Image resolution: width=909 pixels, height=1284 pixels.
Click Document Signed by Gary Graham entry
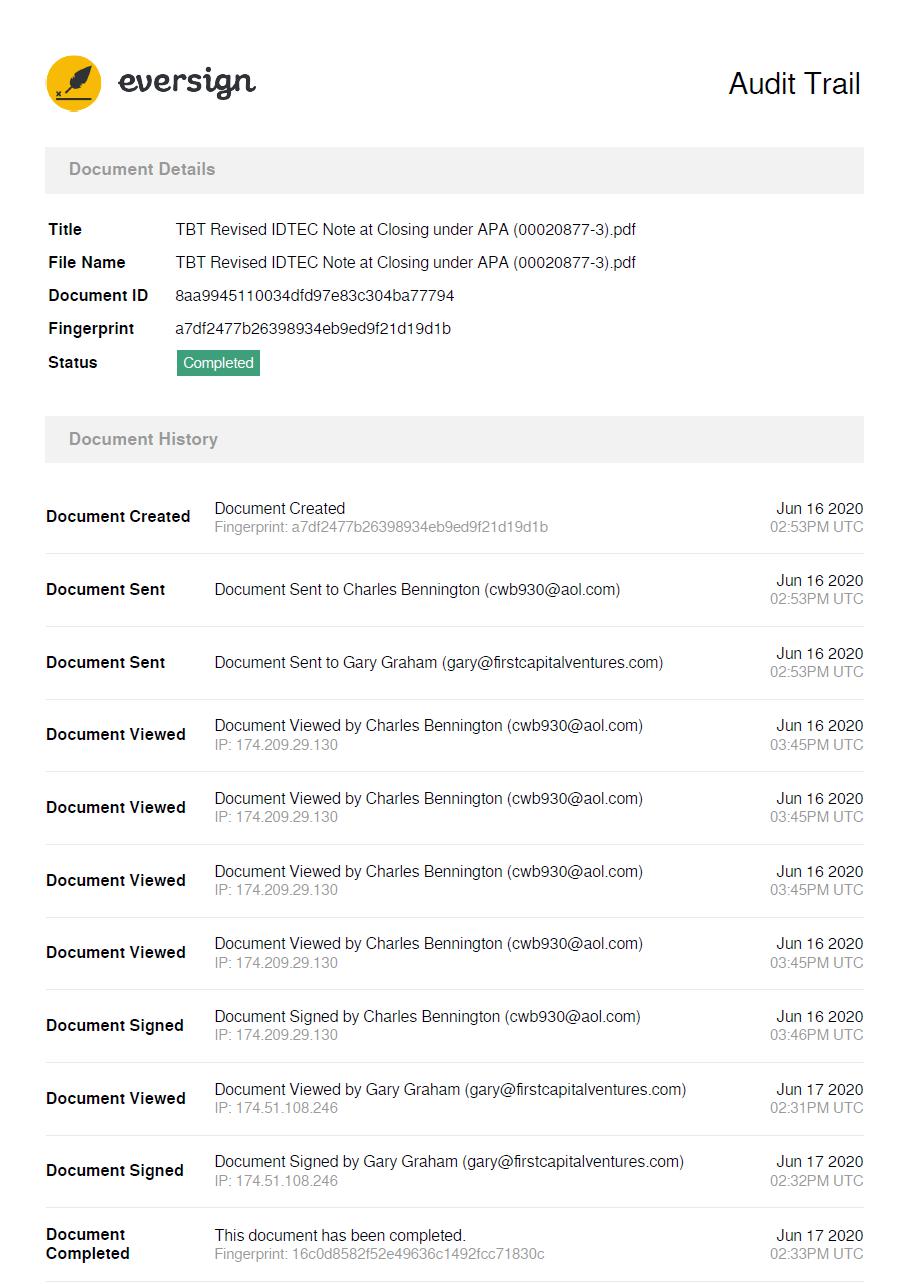(x=449, y=1162)
